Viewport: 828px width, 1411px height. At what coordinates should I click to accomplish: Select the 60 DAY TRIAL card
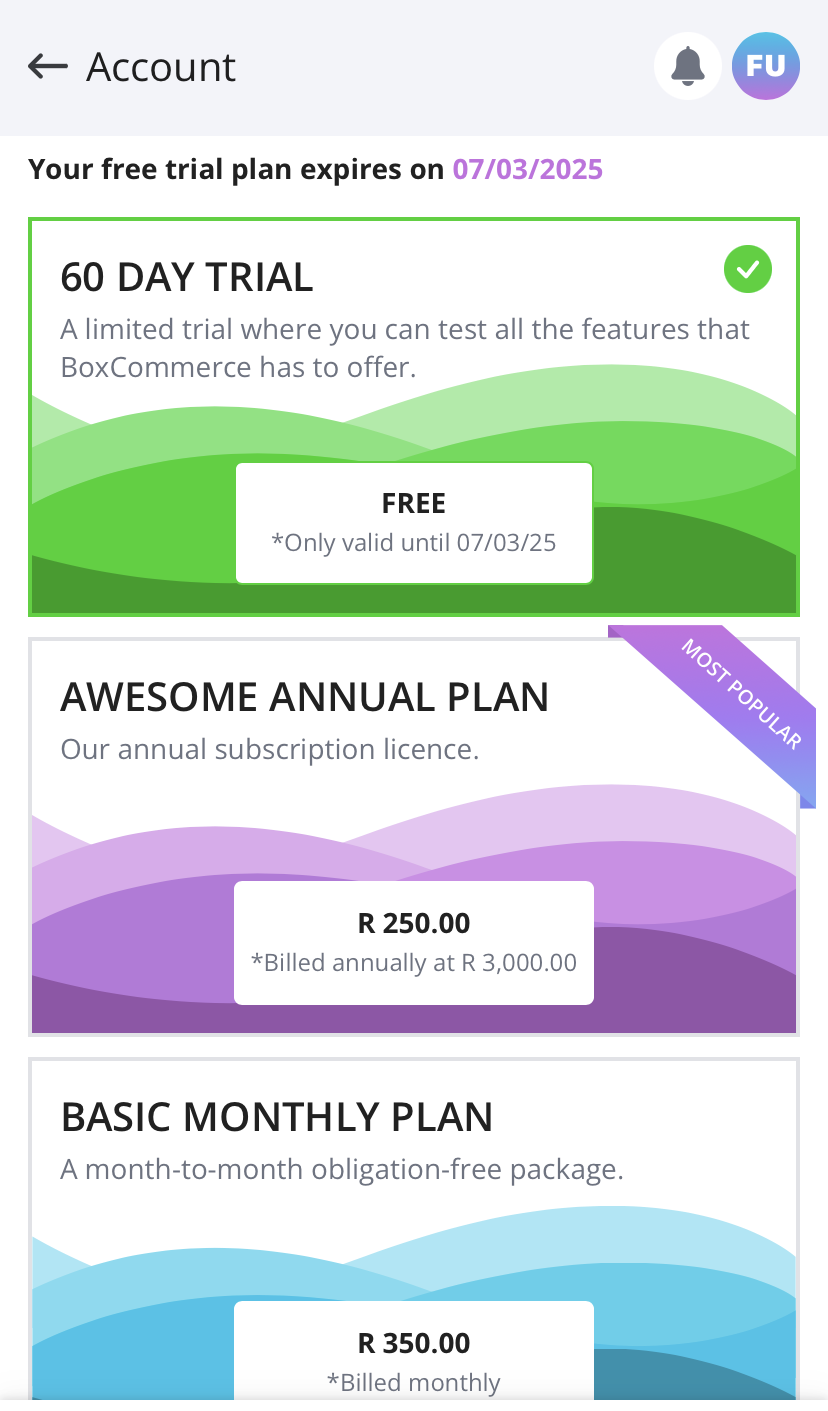[x=414, y=415]
